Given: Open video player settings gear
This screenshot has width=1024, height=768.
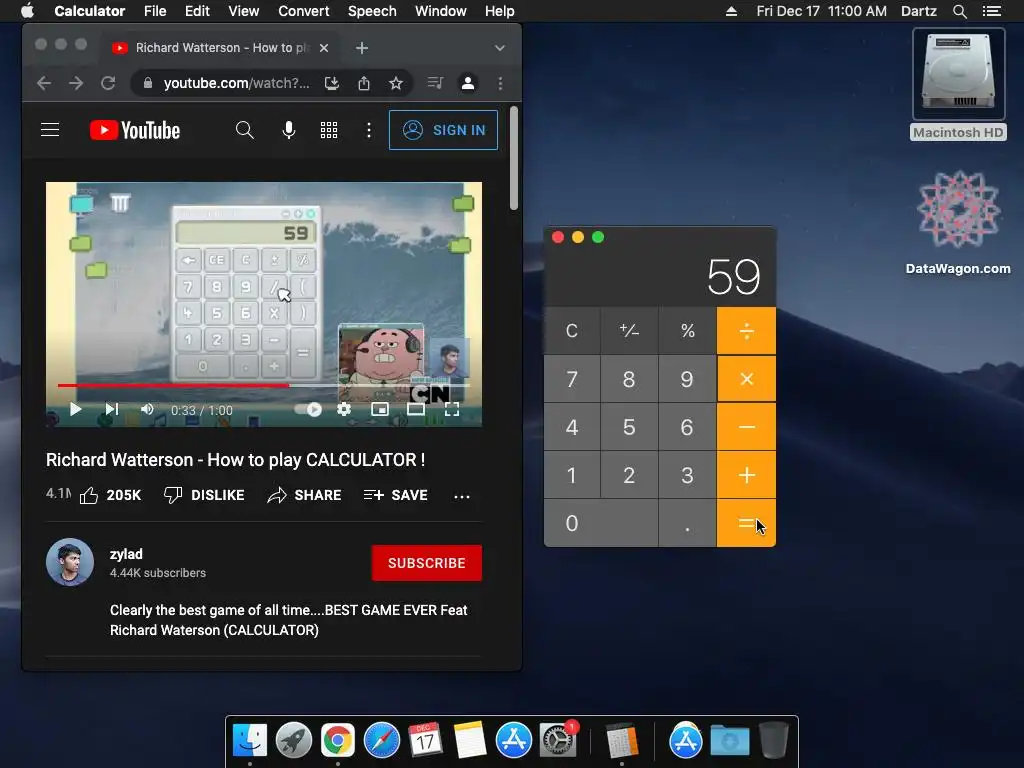Looking at the screenshot, I should coord(344,409).
